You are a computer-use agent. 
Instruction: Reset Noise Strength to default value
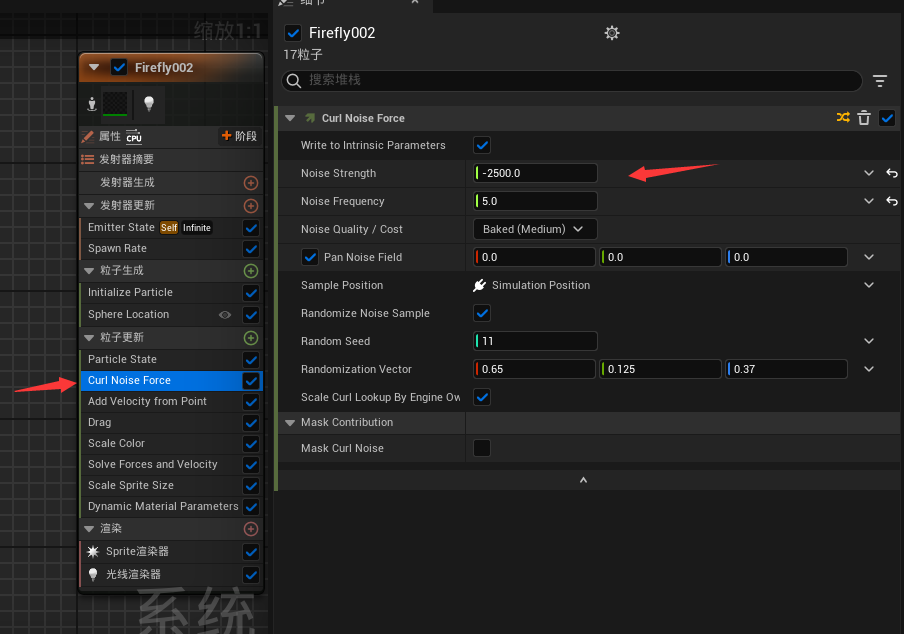pos(891,173)
